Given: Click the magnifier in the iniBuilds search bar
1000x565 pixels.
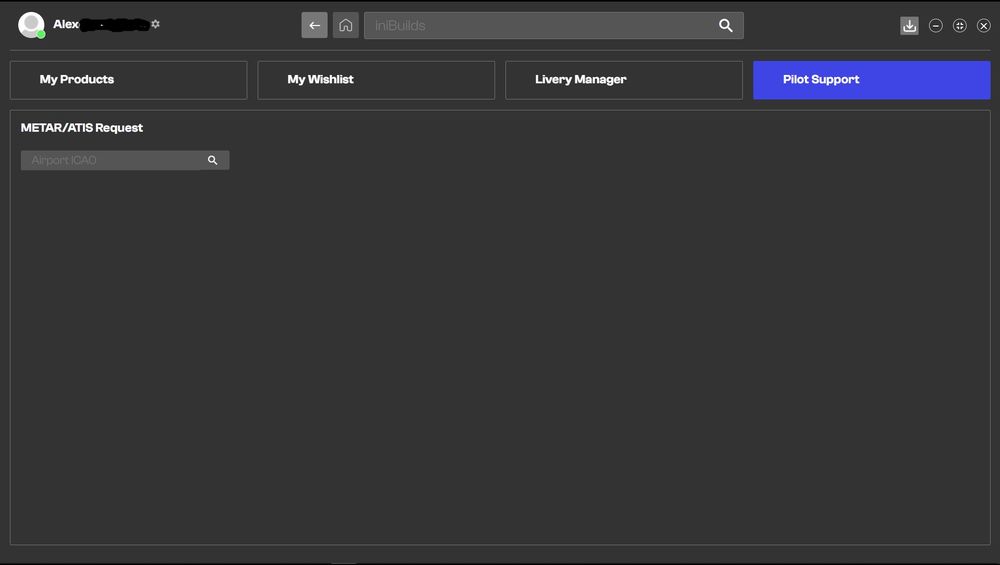Looking at the screenshot, I should pyautogui.click(x=726, y=25).
